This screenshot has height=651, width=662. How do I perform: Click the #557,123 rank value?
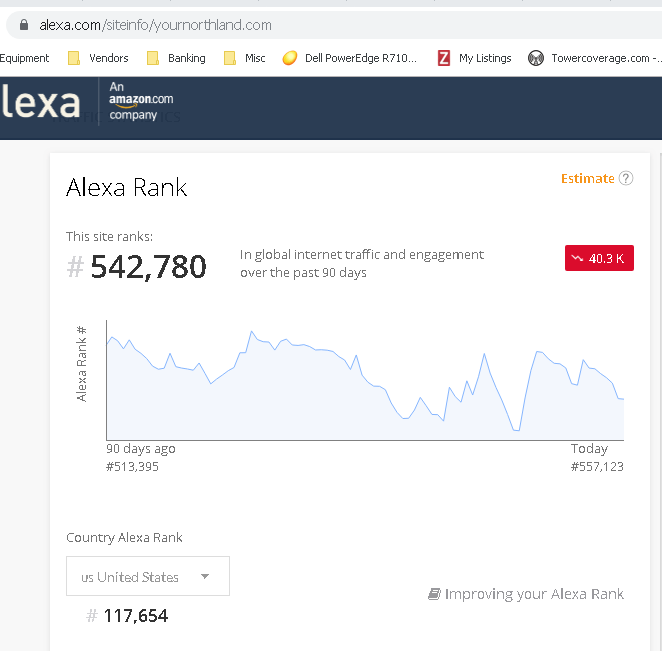[597, 467]
